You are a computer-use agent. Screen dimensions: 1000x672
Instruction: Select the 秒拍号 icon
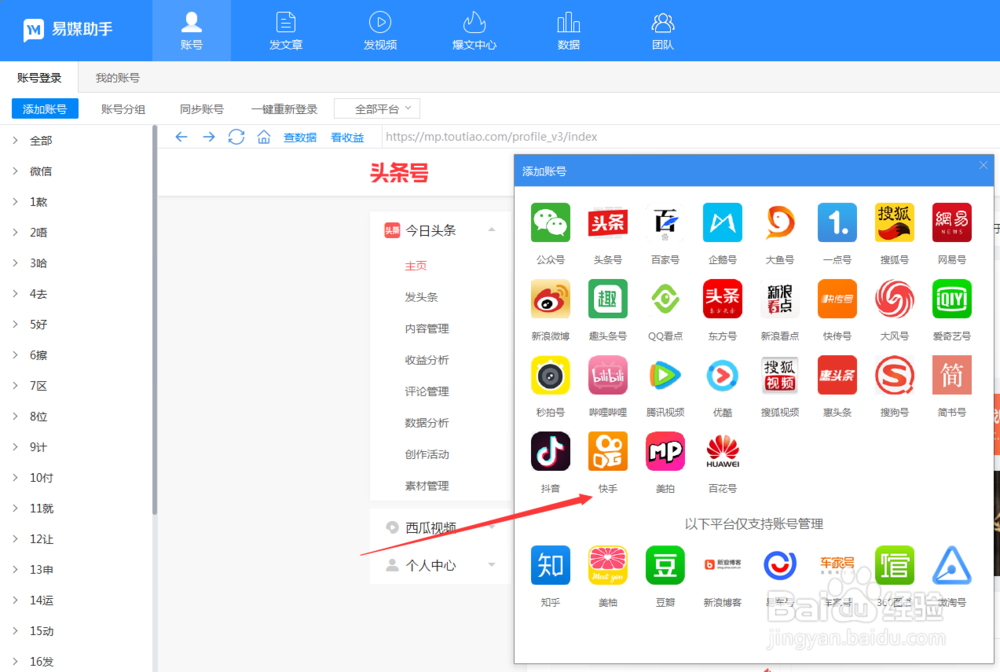tap(550, 375)
